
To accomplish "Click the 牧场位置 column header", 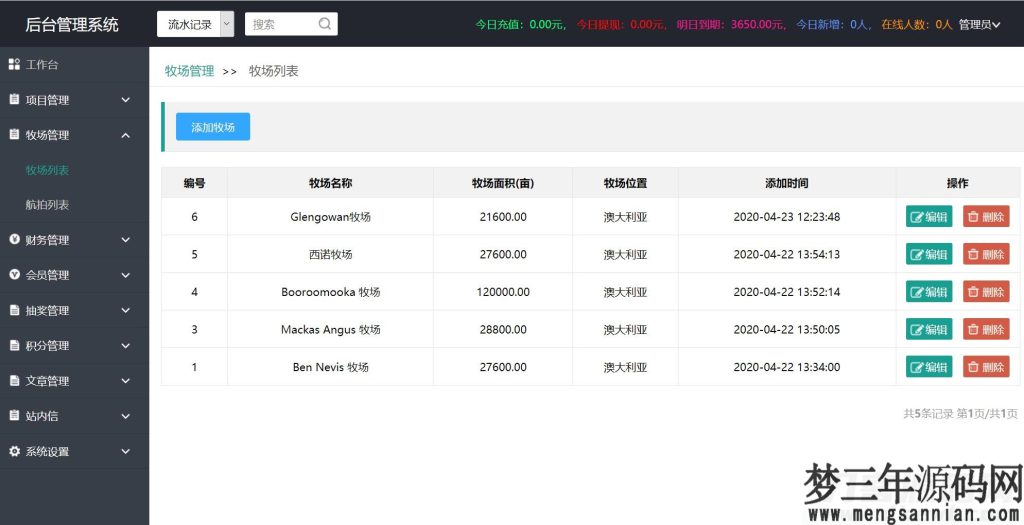I will pyautogui.click(x=625, y=183).
